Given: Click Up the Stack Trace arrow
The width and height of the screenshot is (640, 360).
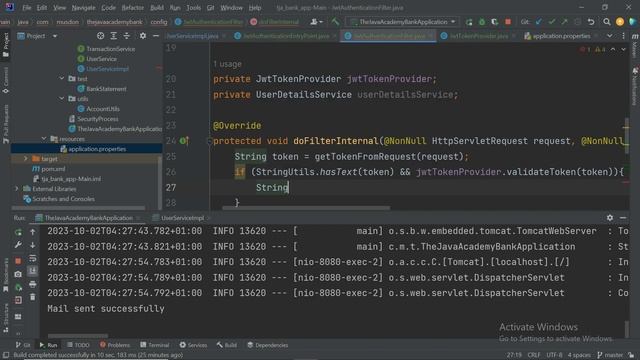Looking at the screenshot, I should coord(33,232).
